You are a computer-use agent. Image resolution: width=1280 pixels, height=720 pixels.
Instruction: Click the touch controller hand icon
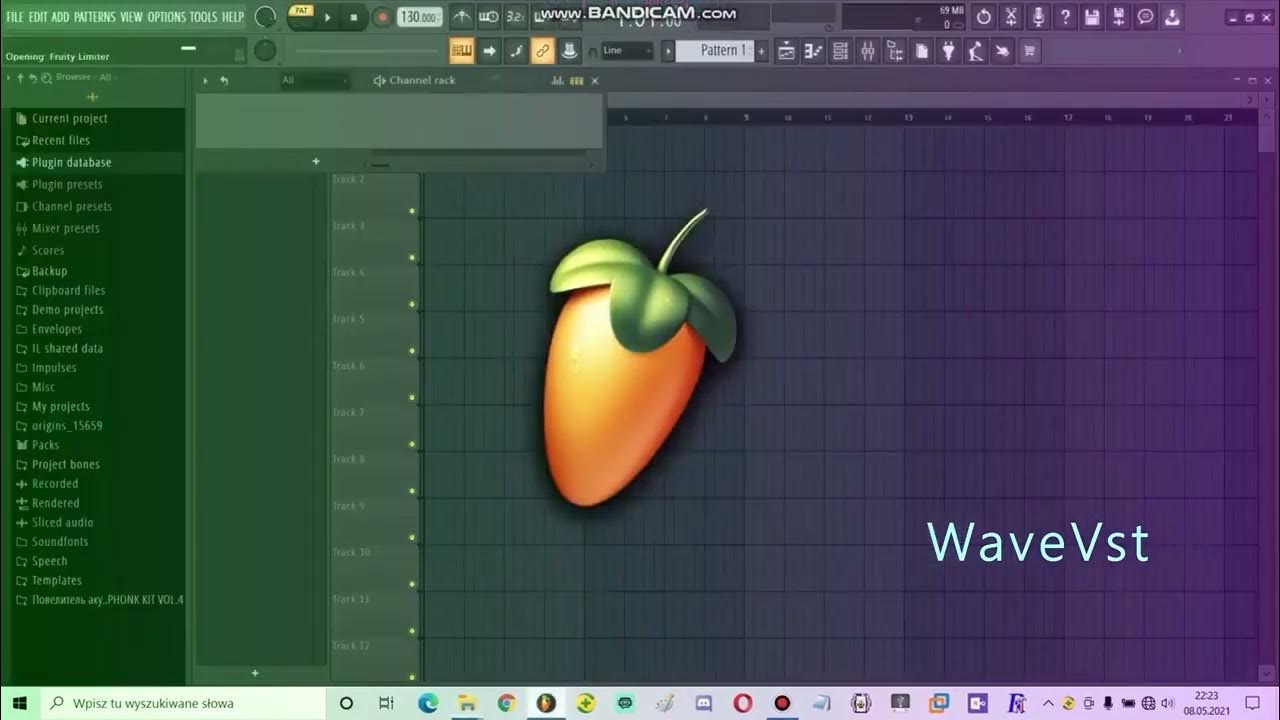(x=1002, y=50)
